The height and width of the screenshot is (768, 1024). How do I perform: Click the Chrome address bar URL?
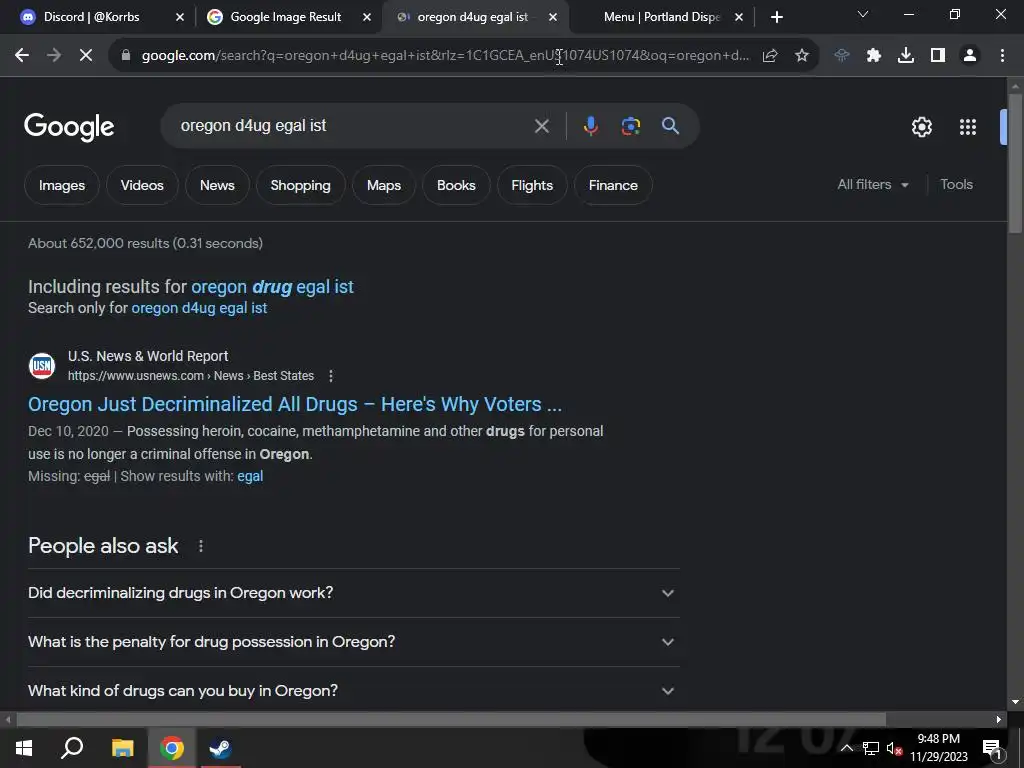pos(445,56)
